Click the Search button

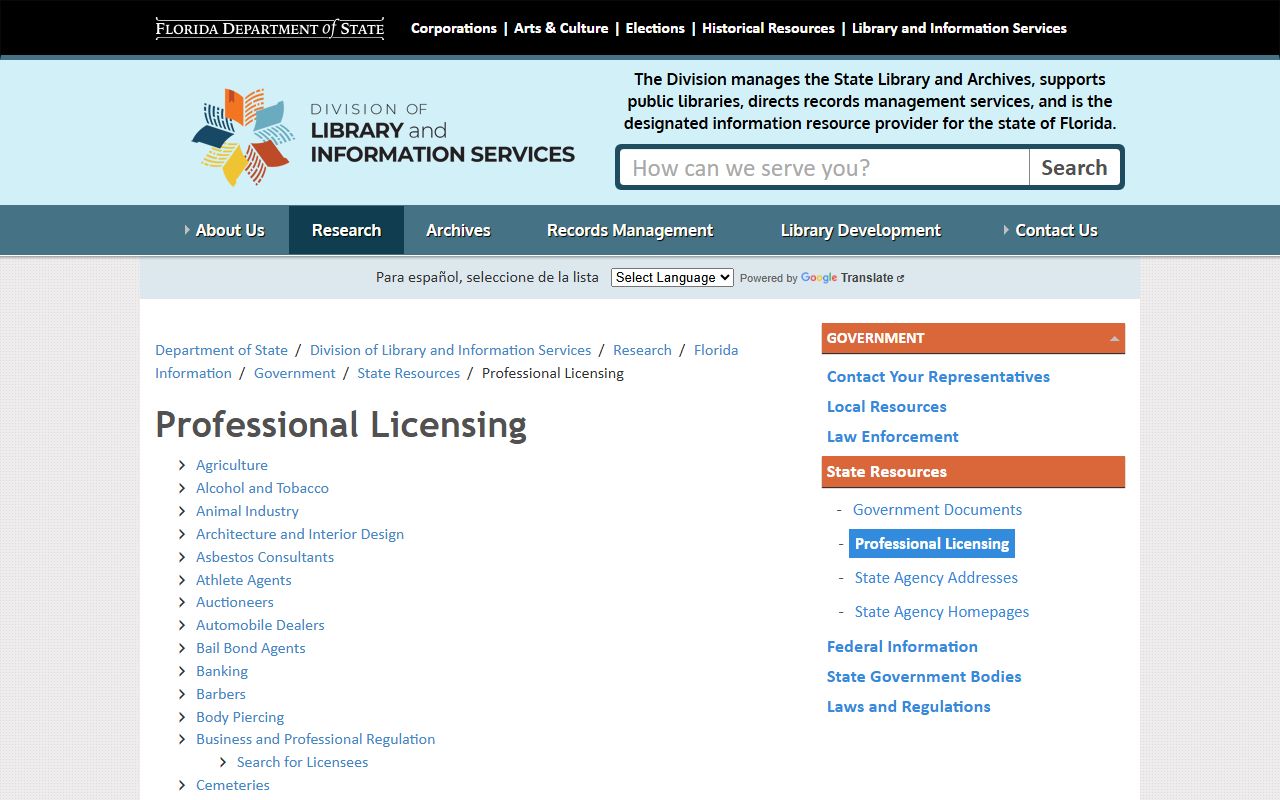pyautogui.click(x=1074, y=167)
